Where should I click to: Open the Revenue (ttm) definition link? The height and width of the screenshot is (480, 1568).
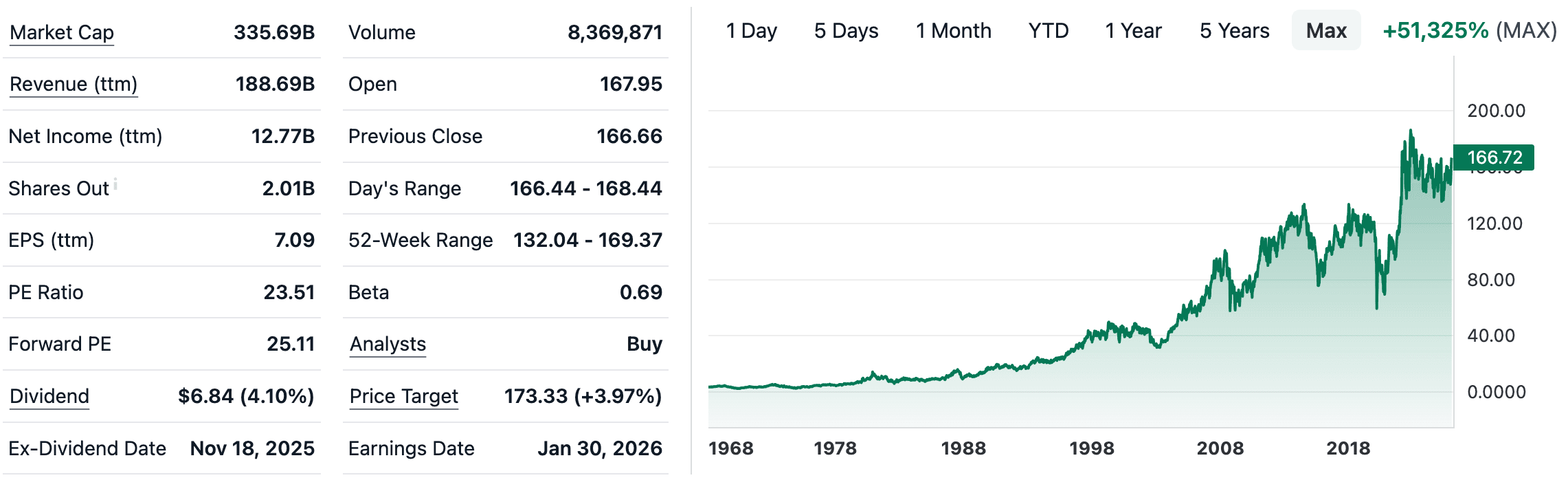[72, 84]
